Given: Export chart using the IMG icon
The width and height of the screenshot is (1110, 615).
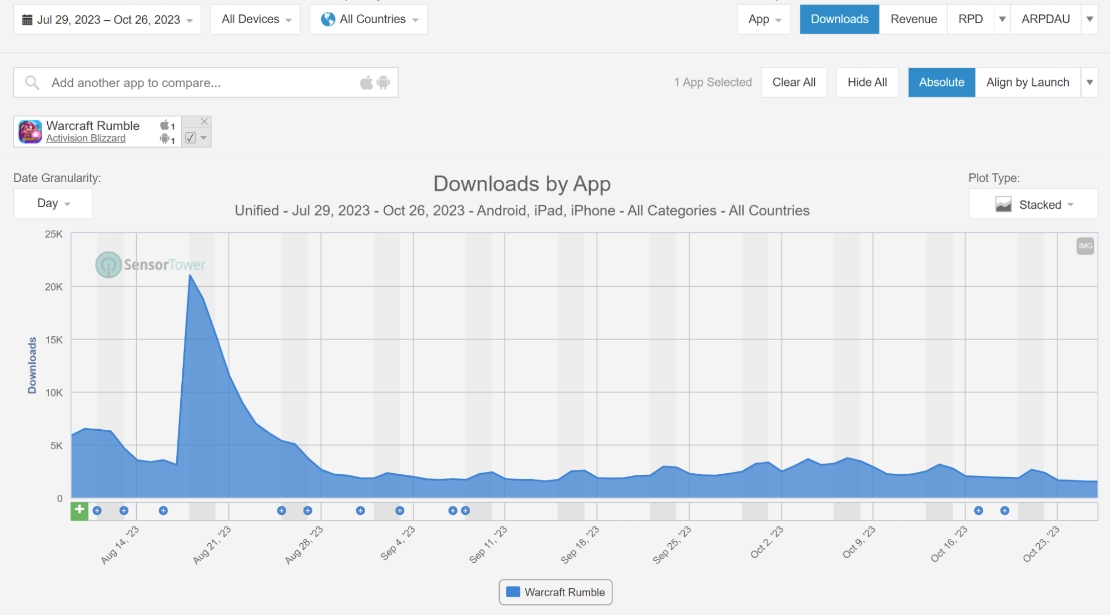Looking at the screenshot, I should coord(1085,246).
